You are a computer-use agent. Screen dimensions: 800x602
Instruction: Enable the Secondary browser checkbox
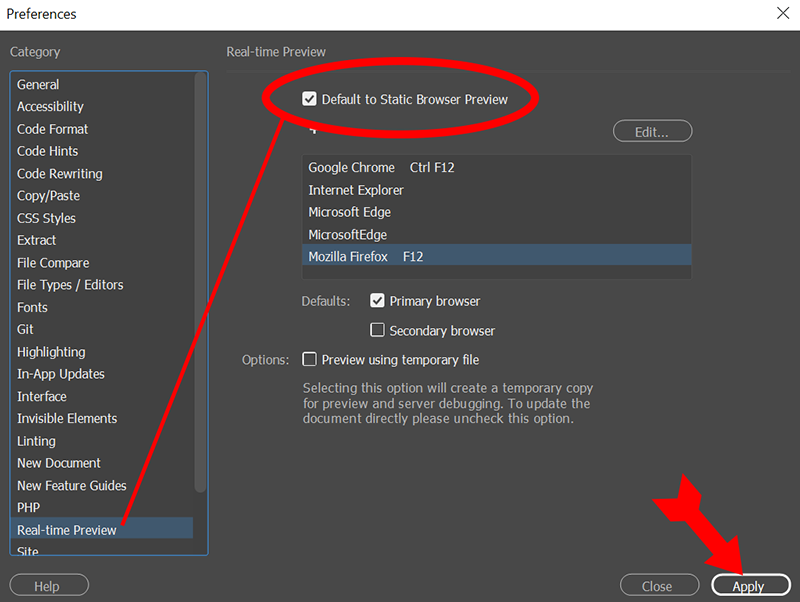click(x=377, y=330)
